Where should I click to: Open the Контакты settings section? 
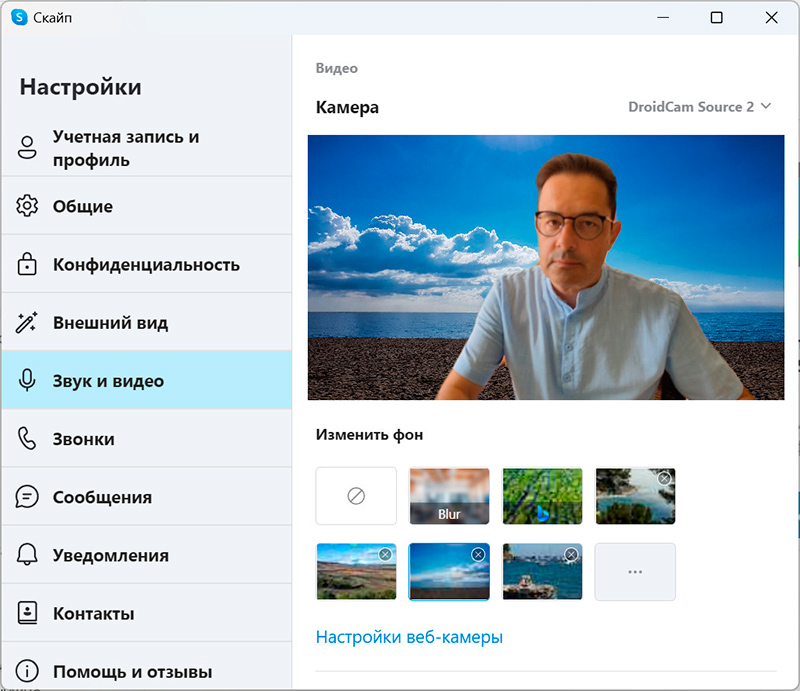pos(93,613)
